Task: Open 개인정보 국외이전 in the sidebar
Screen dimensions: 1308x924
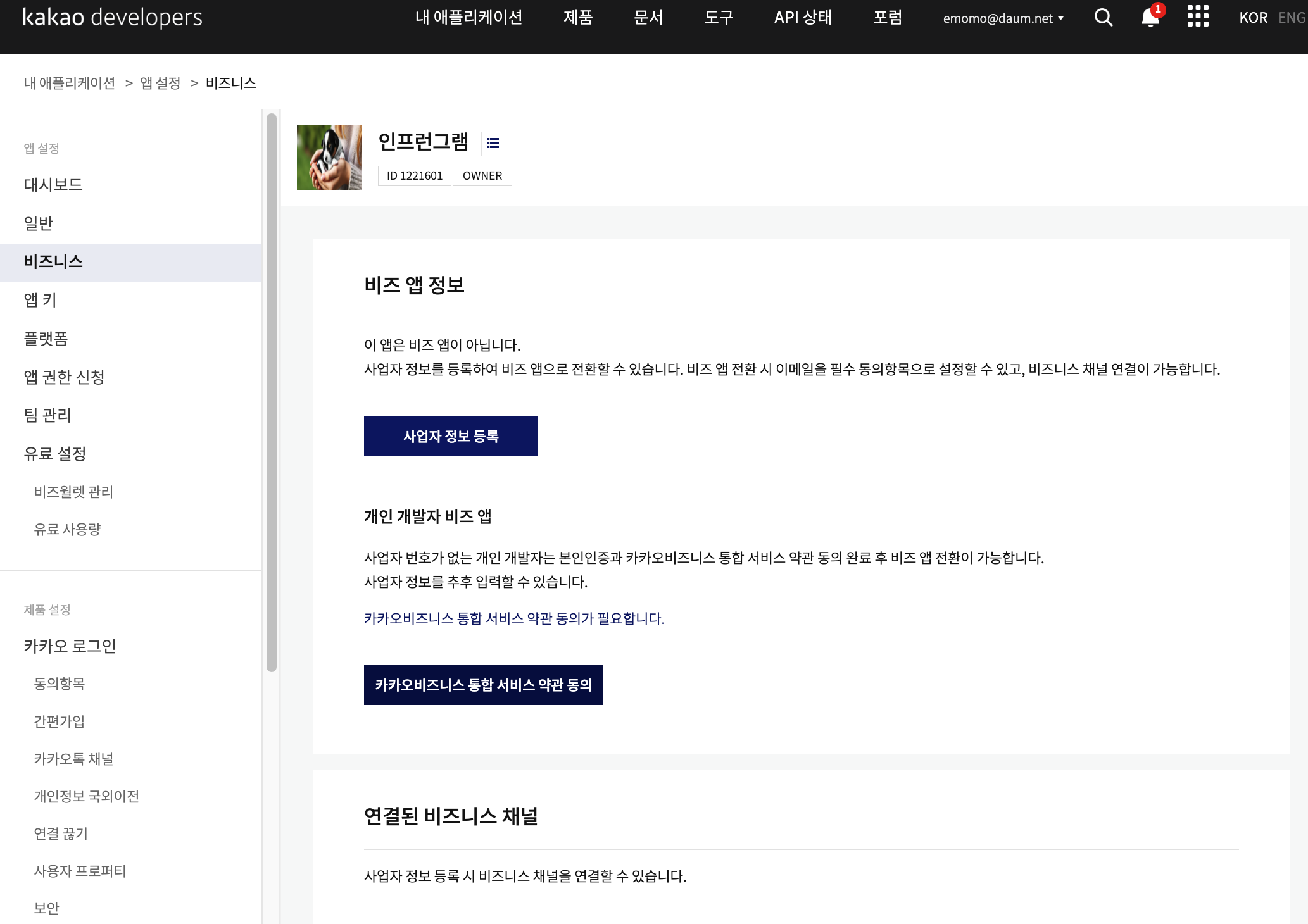Action: (x=86, y=796)
